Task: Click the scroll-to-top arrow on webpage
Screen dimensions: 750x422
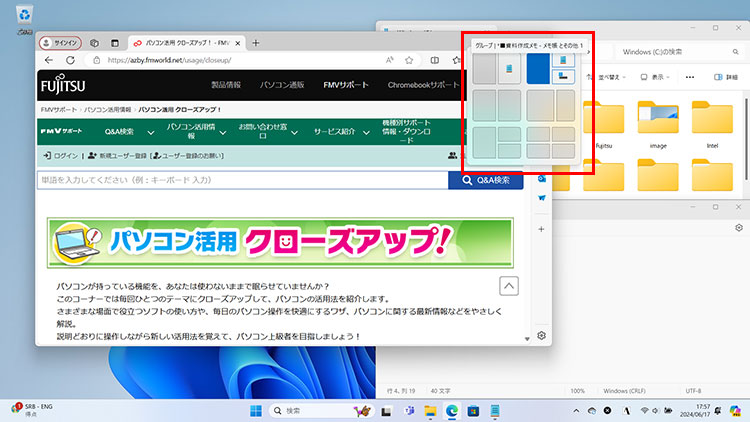Action: point(508,287)
